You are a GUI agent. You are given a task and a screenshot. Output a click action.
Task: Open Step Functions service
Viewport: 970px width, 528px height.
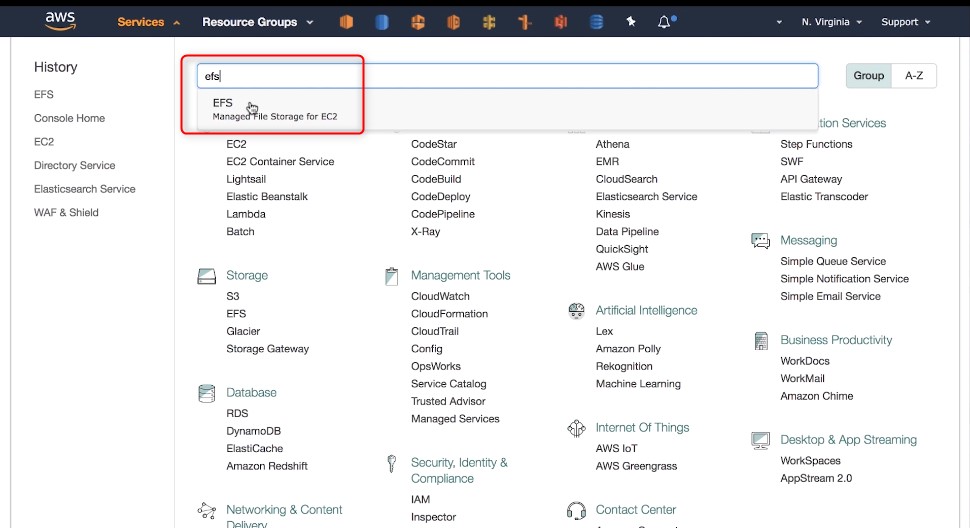click(x=816, y=144)
